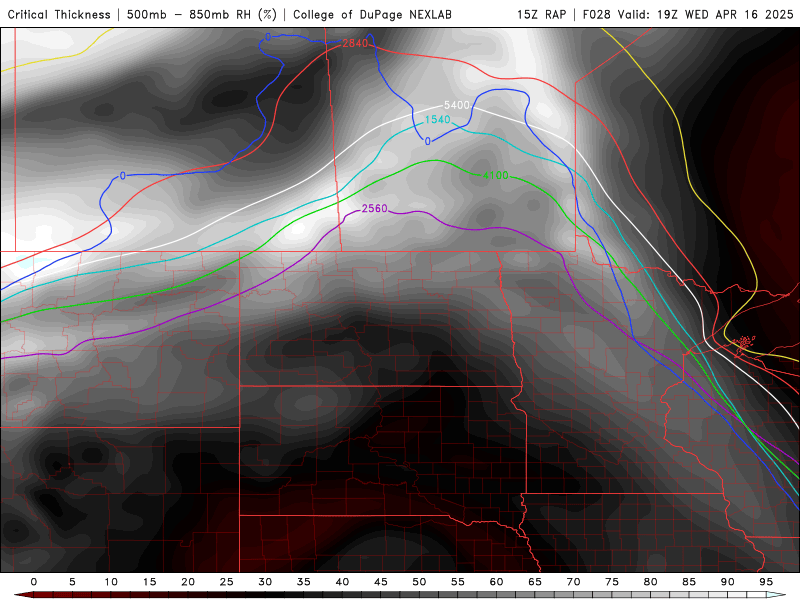The height and width of the screenshot is (600, 800).
Task: Click the color bar value "40"
Action: [x=342, y=582]
